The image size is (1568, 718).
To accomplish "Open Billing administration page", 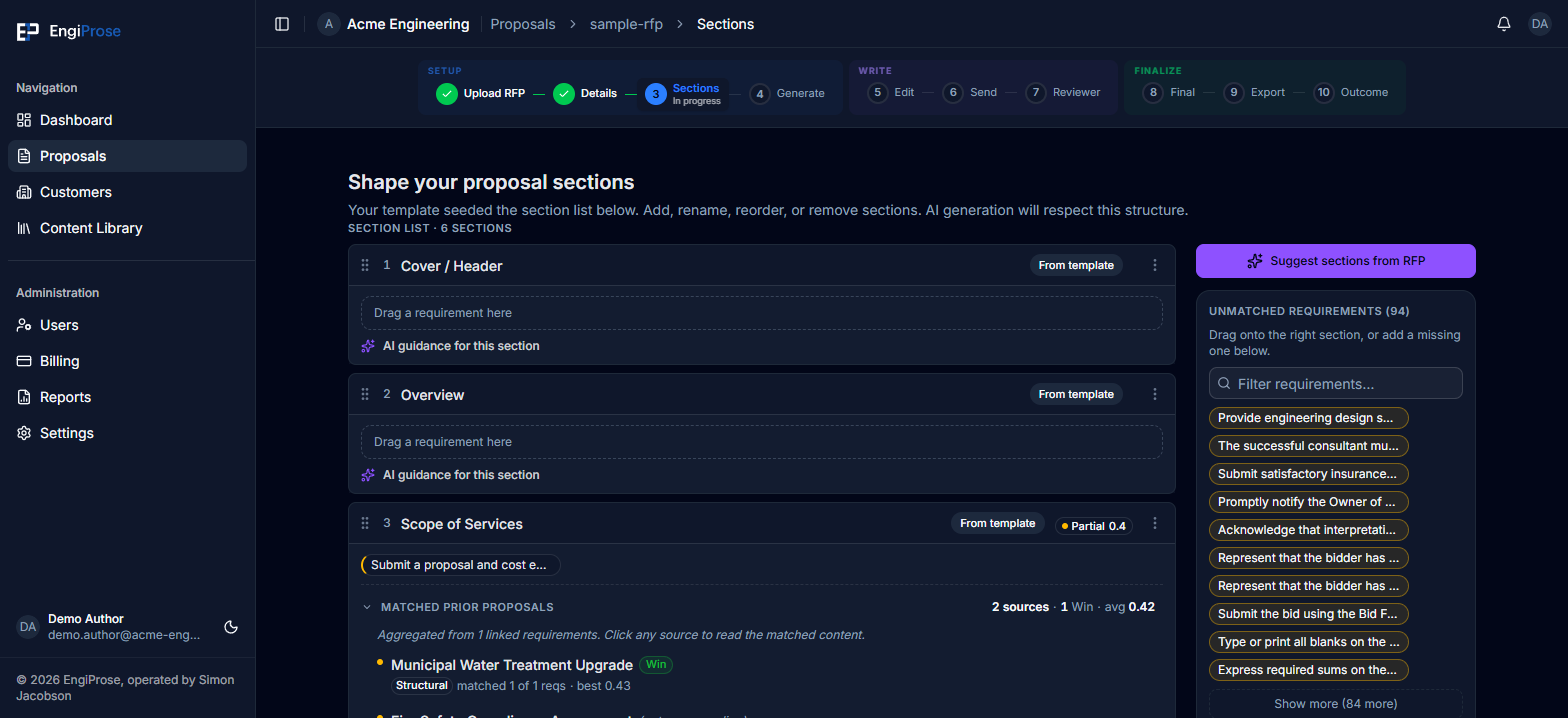I will [127, 361].
